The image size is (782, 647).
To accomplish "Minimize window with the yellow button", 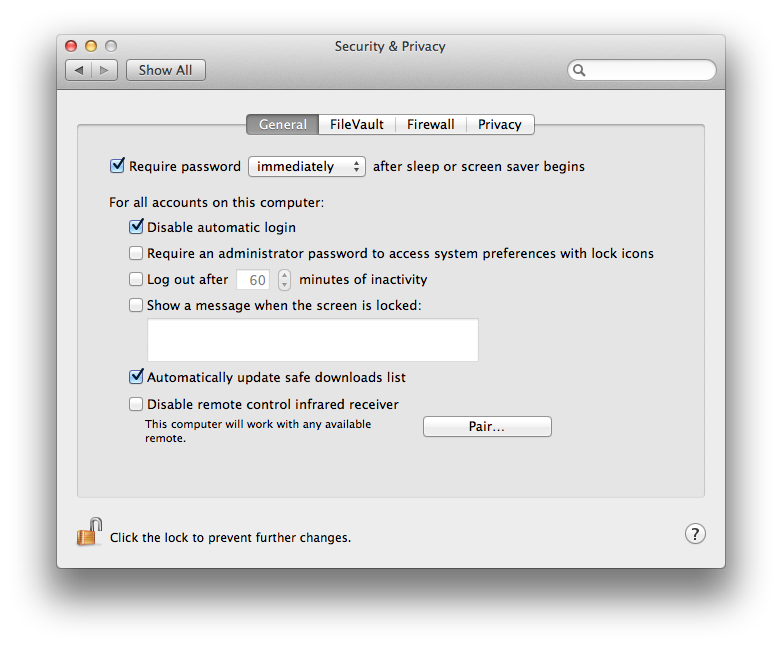I will click(x=91, y=46).
